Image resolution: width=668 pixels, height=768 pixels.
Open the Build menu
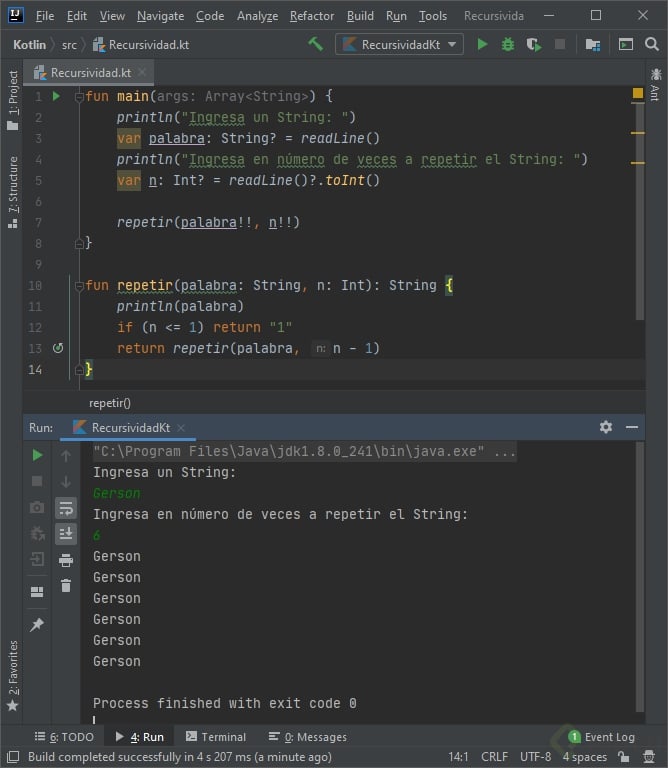(x=360, y=16)
